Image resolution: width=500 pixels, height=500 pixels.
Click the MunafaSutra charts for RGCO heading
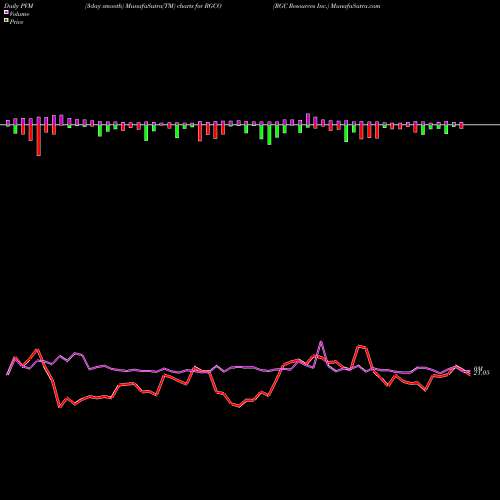point(153,6)
